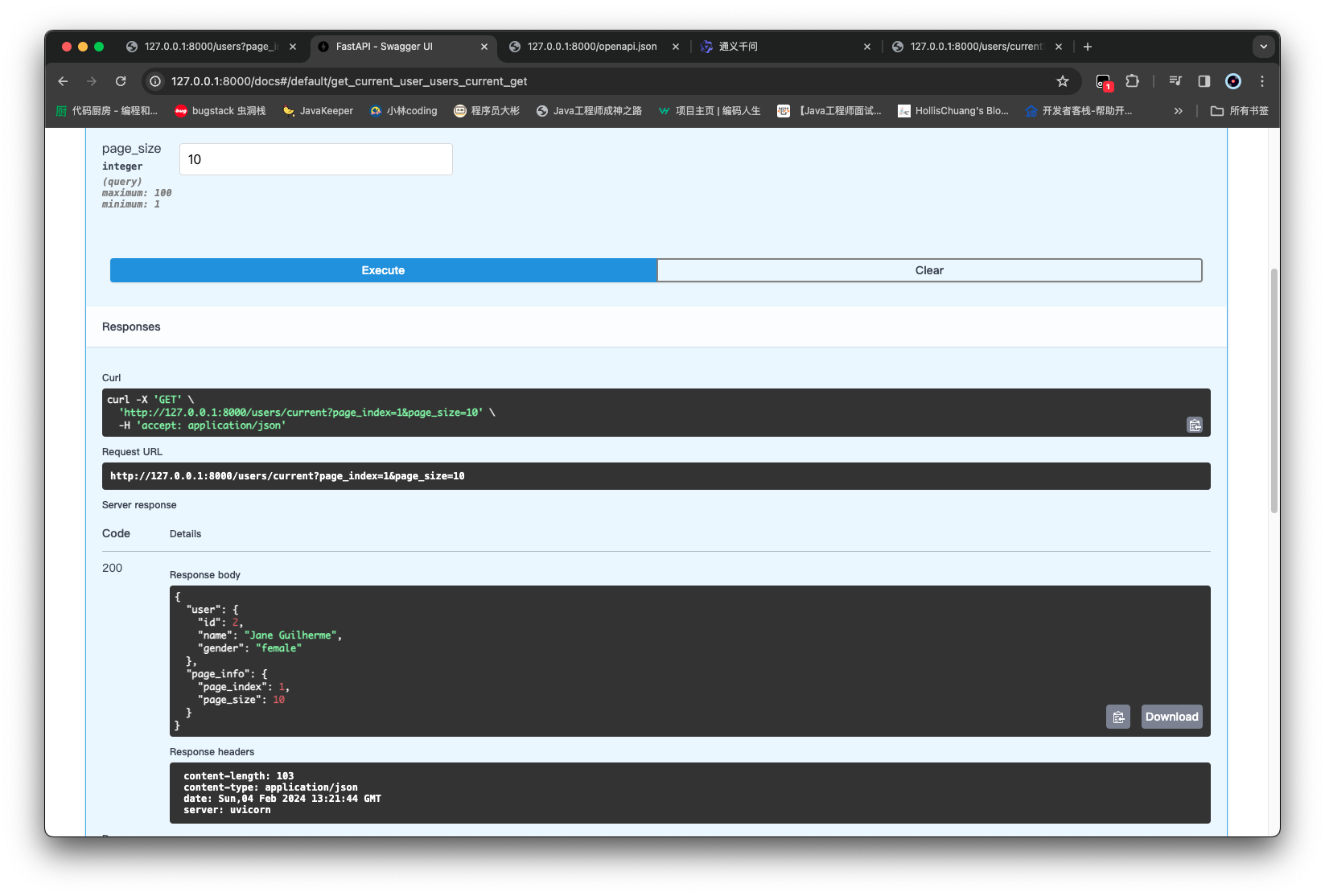Open the 小林coding bookmark

click(x=403, y=111)
